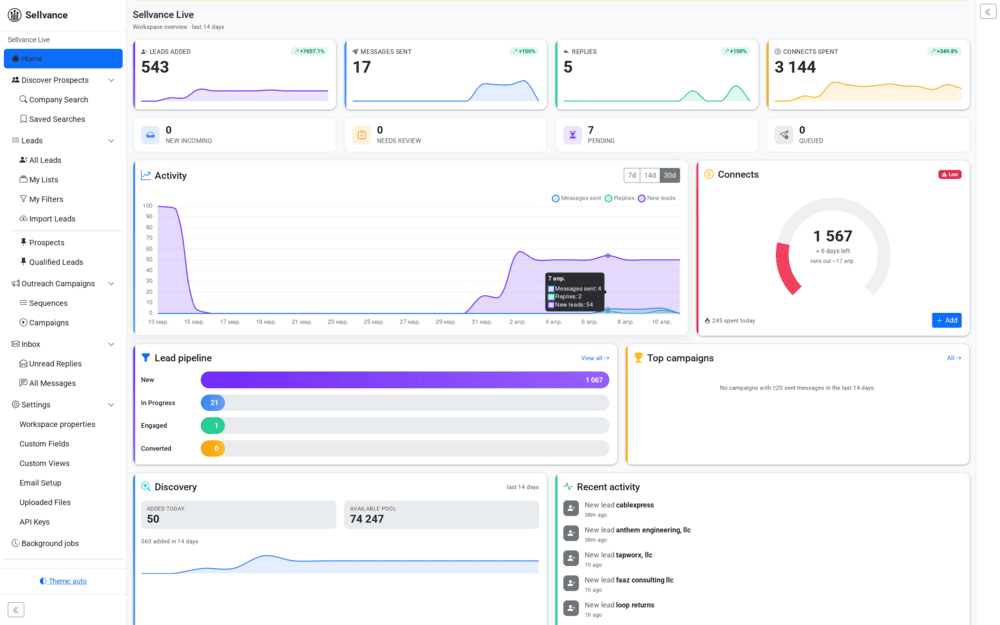Click the Add button on the Connects card
Image resolution: width=1000 pixels, height=625 pixels.
(946, 320)
